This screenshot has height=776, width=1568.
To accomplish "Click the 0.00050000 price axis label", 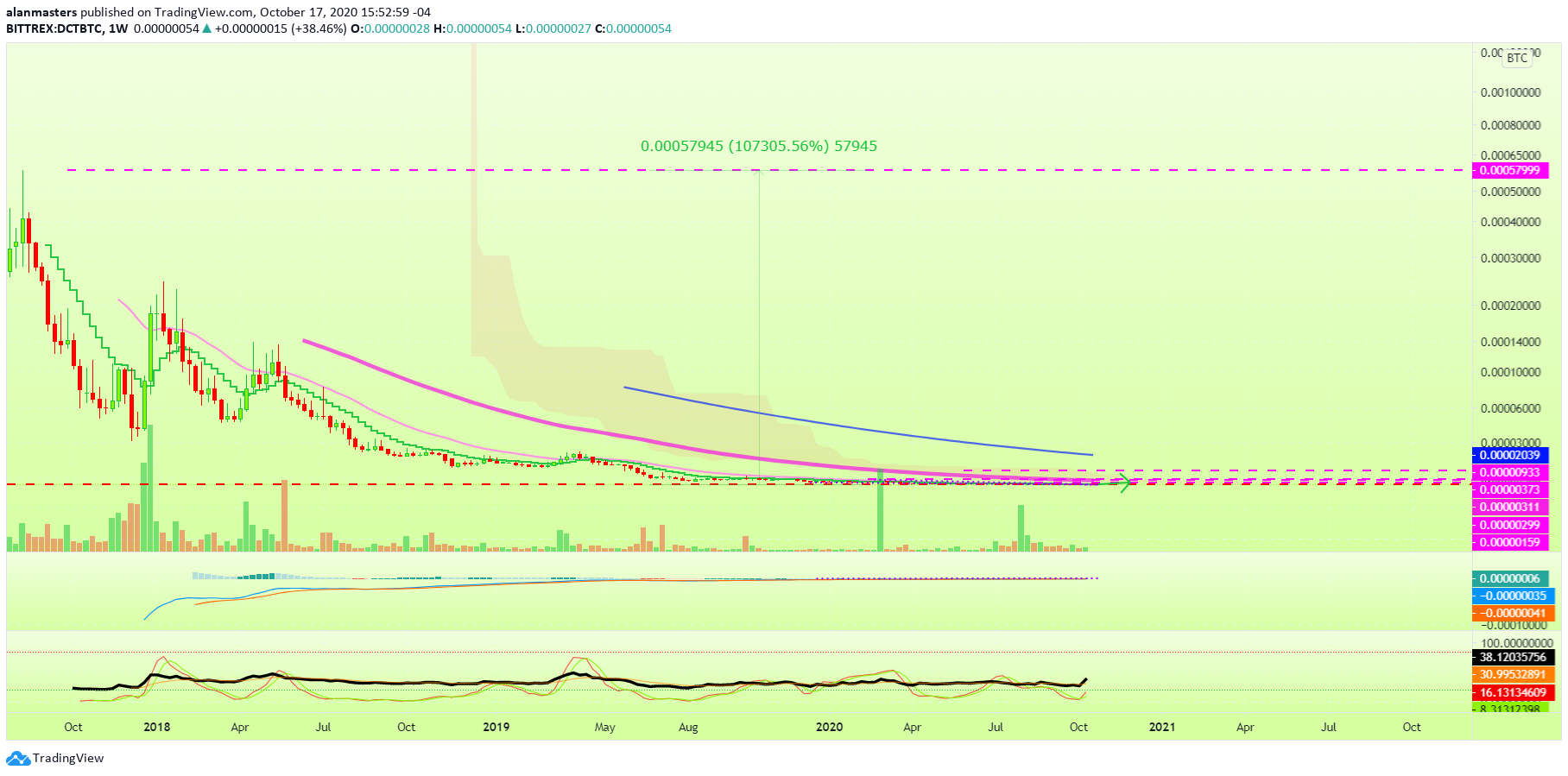I will point(1510,192).
